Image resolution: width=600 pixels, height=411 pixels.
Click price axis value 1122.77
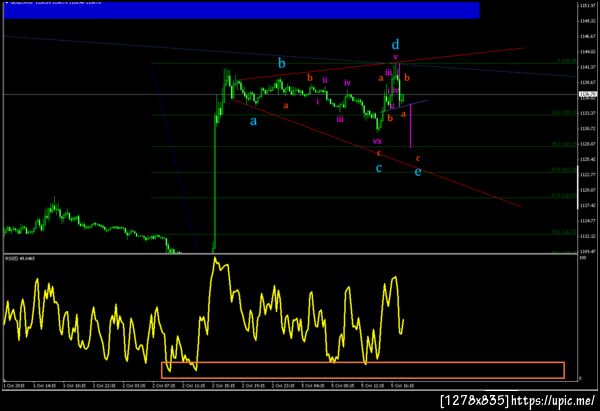click(587, 175)
